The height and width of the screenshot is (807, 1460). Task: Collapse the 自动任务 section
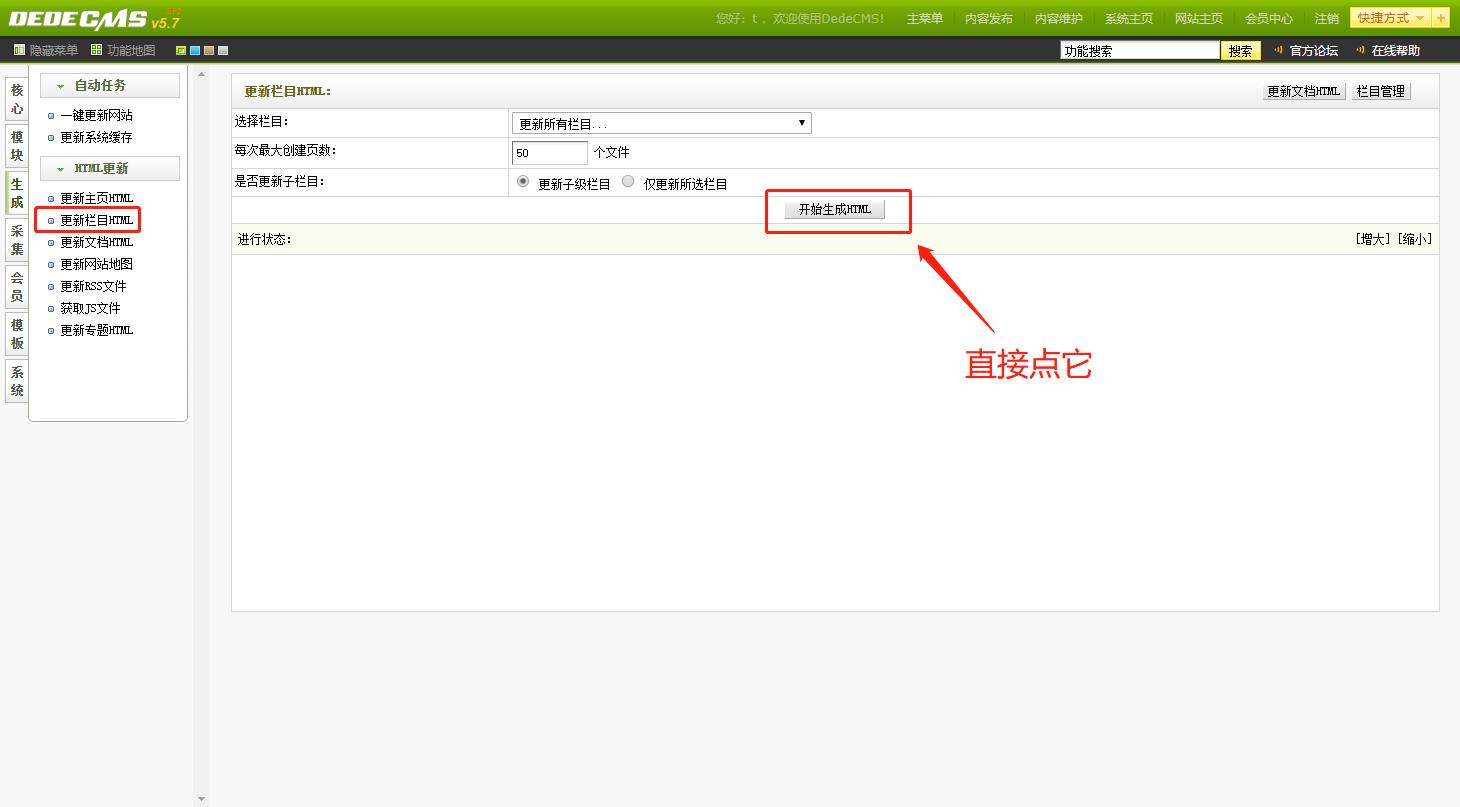110,85
